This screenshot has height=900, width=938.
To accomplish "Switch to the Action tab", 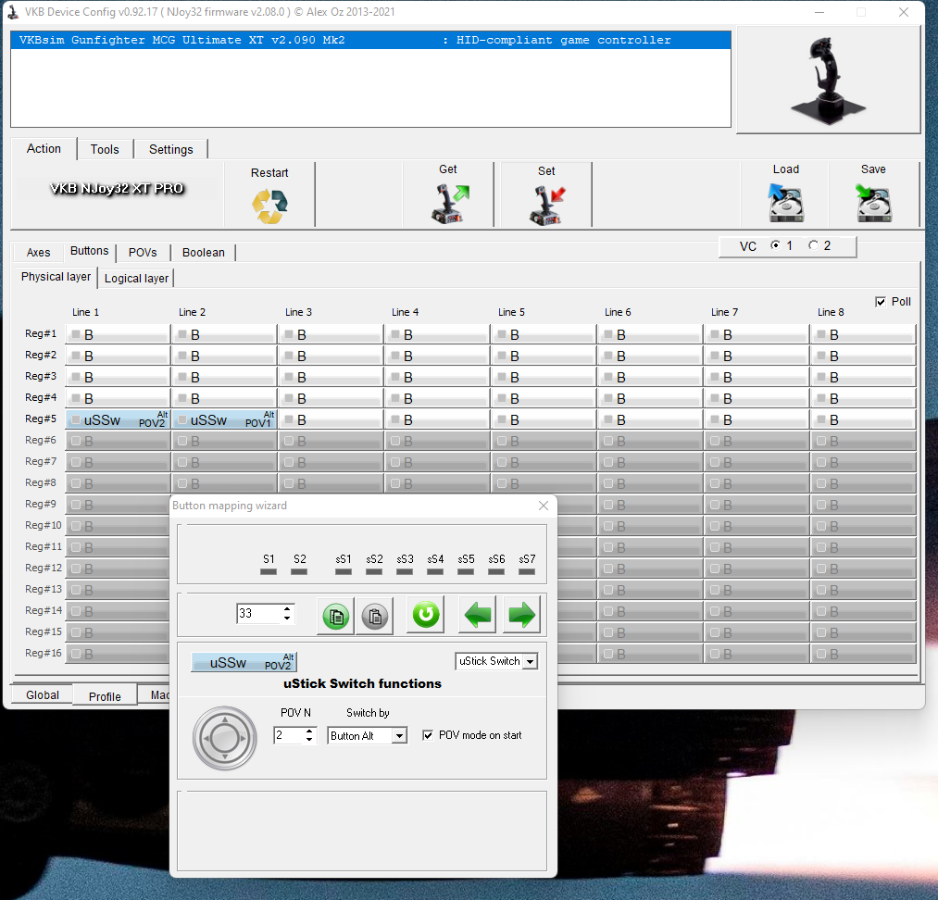I will (44, 148).
